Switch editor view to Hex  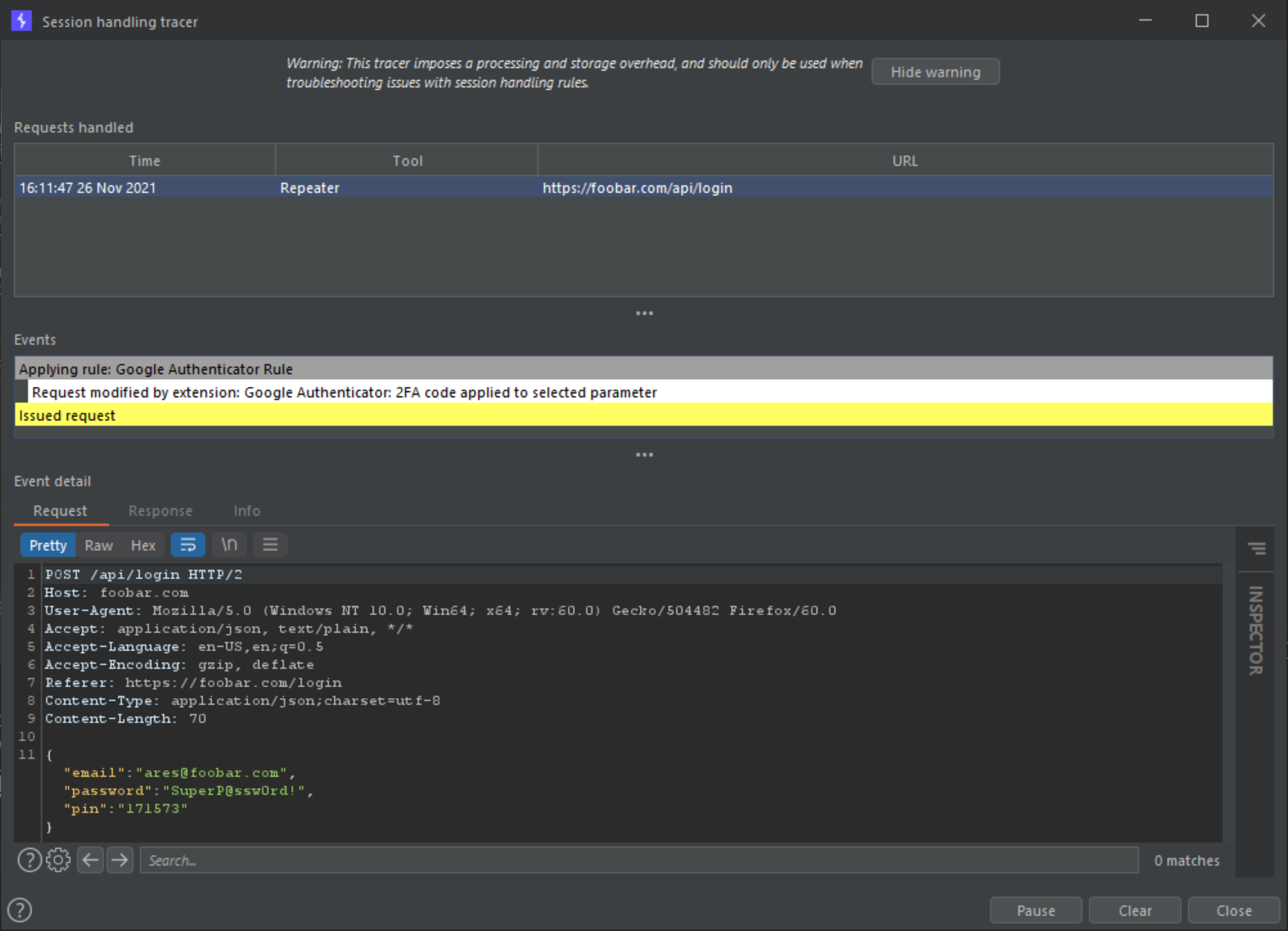tap(143, 545)
